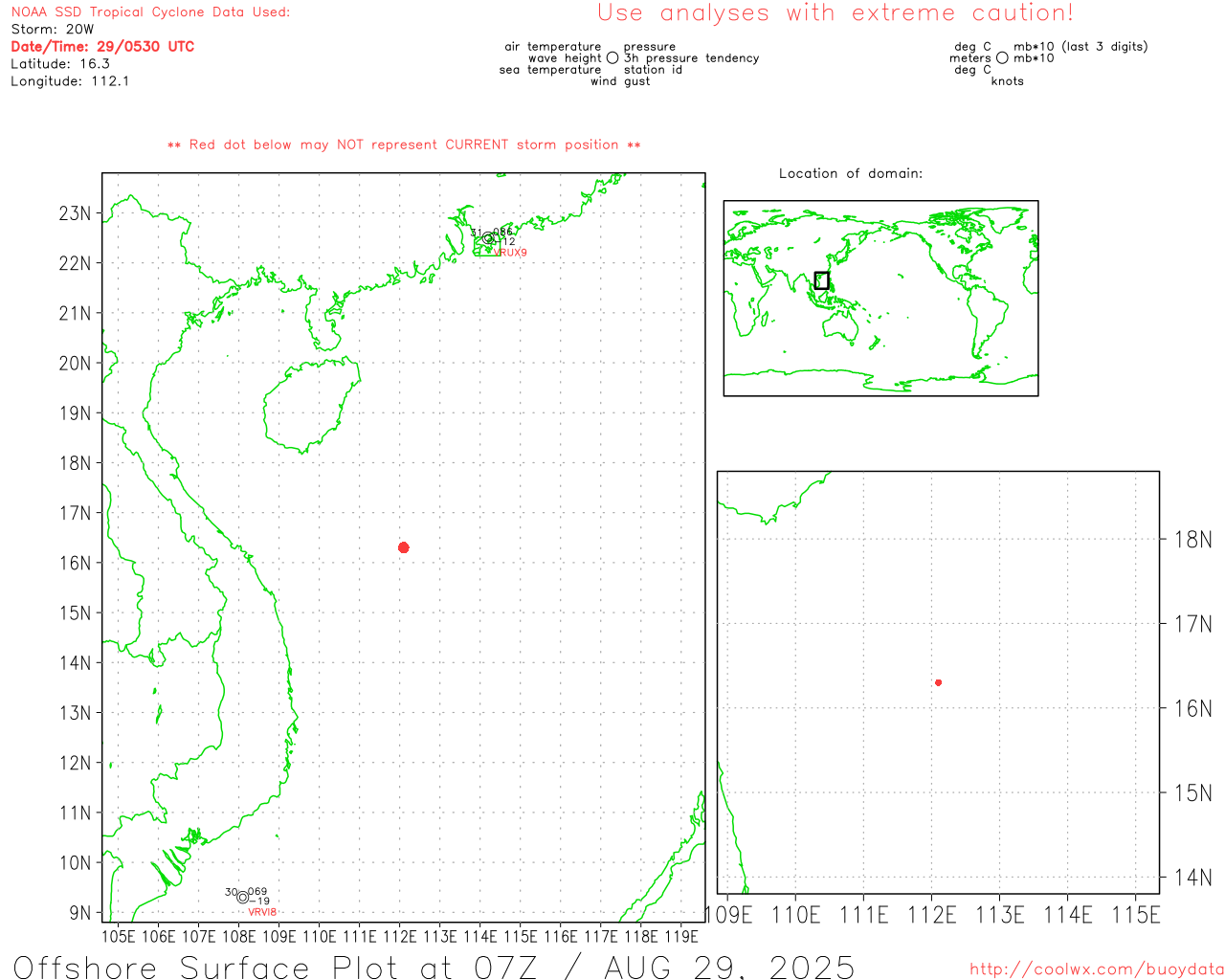The width and height of the screenshot is (1225, 980).
Task: Click the 'sea temperature' legend label
Action: 550,70
